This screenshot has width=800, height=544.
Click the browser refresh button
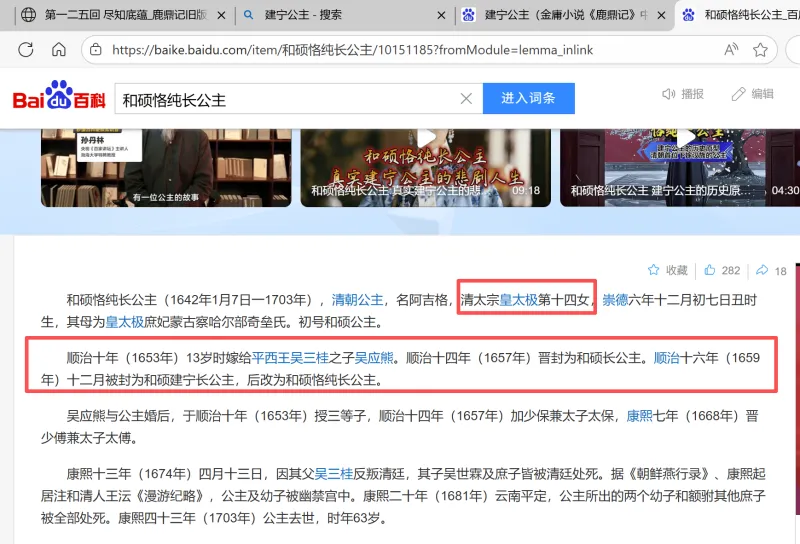click(x=26, y=49)
